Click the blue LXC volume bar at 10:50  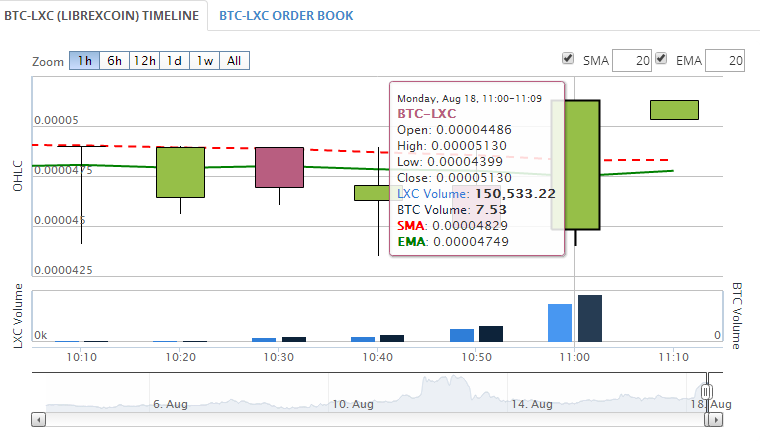[x=462, y=335]
